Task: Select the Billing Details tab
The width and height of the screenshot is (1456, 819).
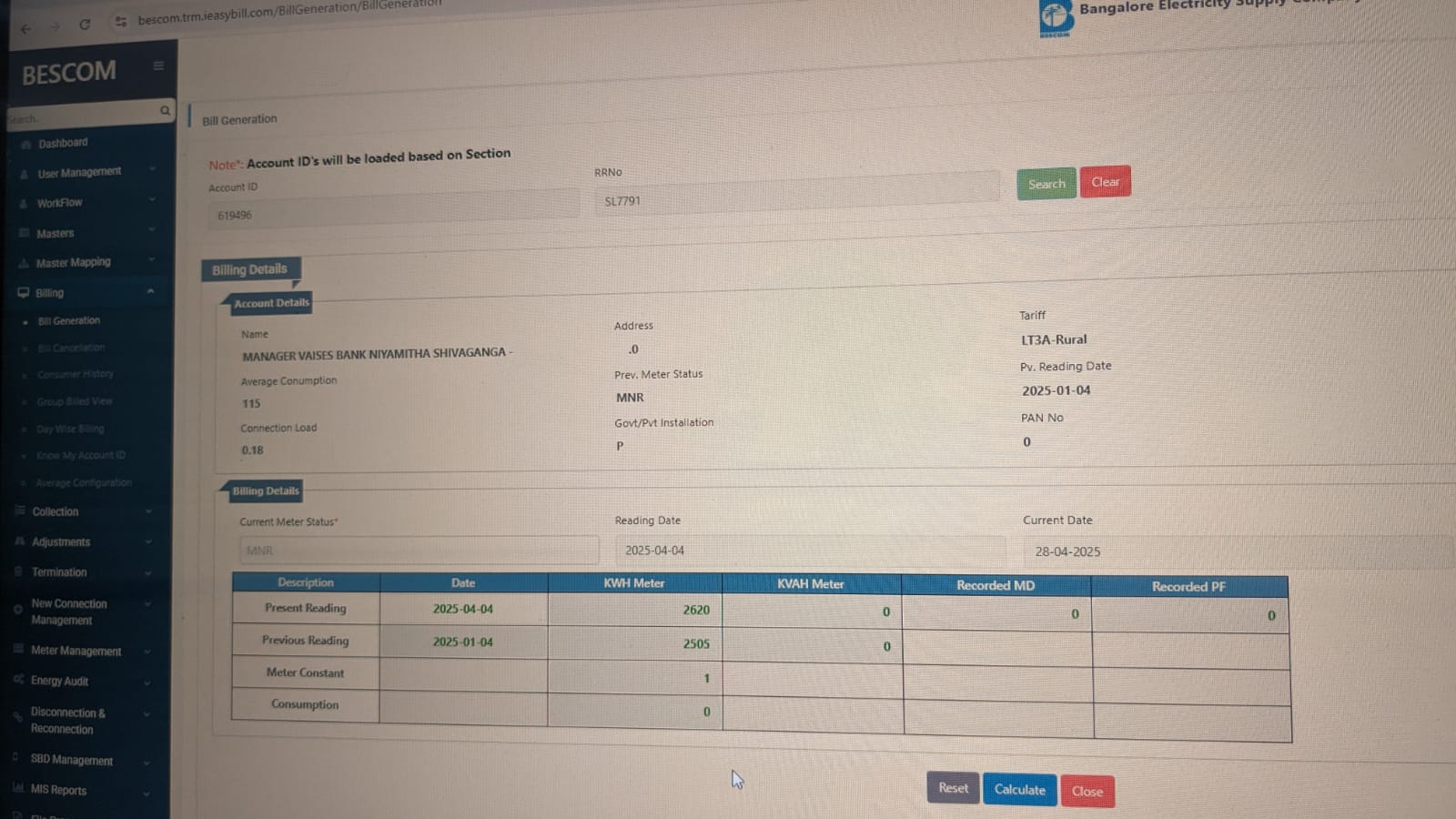Action: click(x=250, y=269)
